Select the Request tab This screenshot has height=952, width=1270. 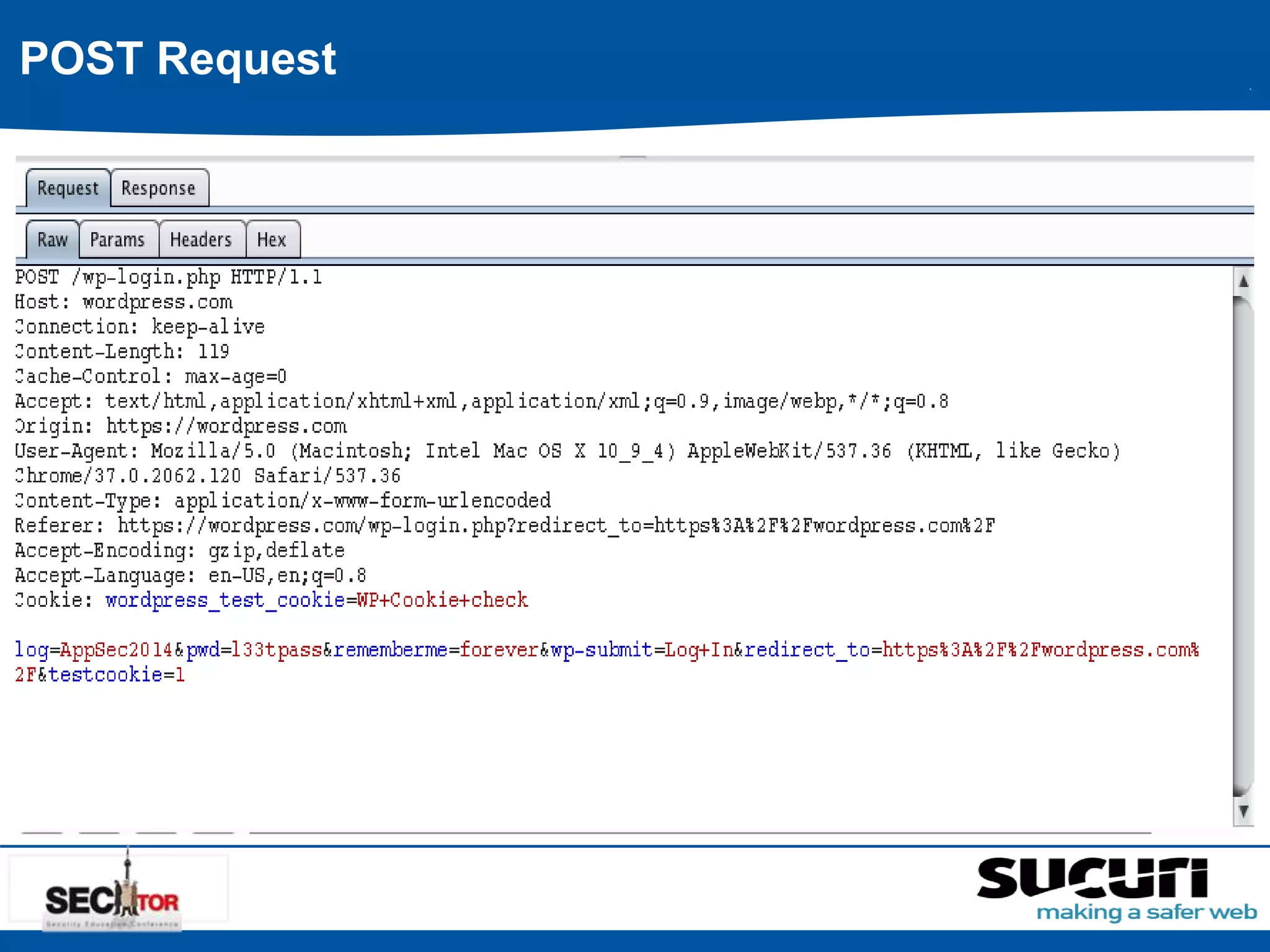68,188
